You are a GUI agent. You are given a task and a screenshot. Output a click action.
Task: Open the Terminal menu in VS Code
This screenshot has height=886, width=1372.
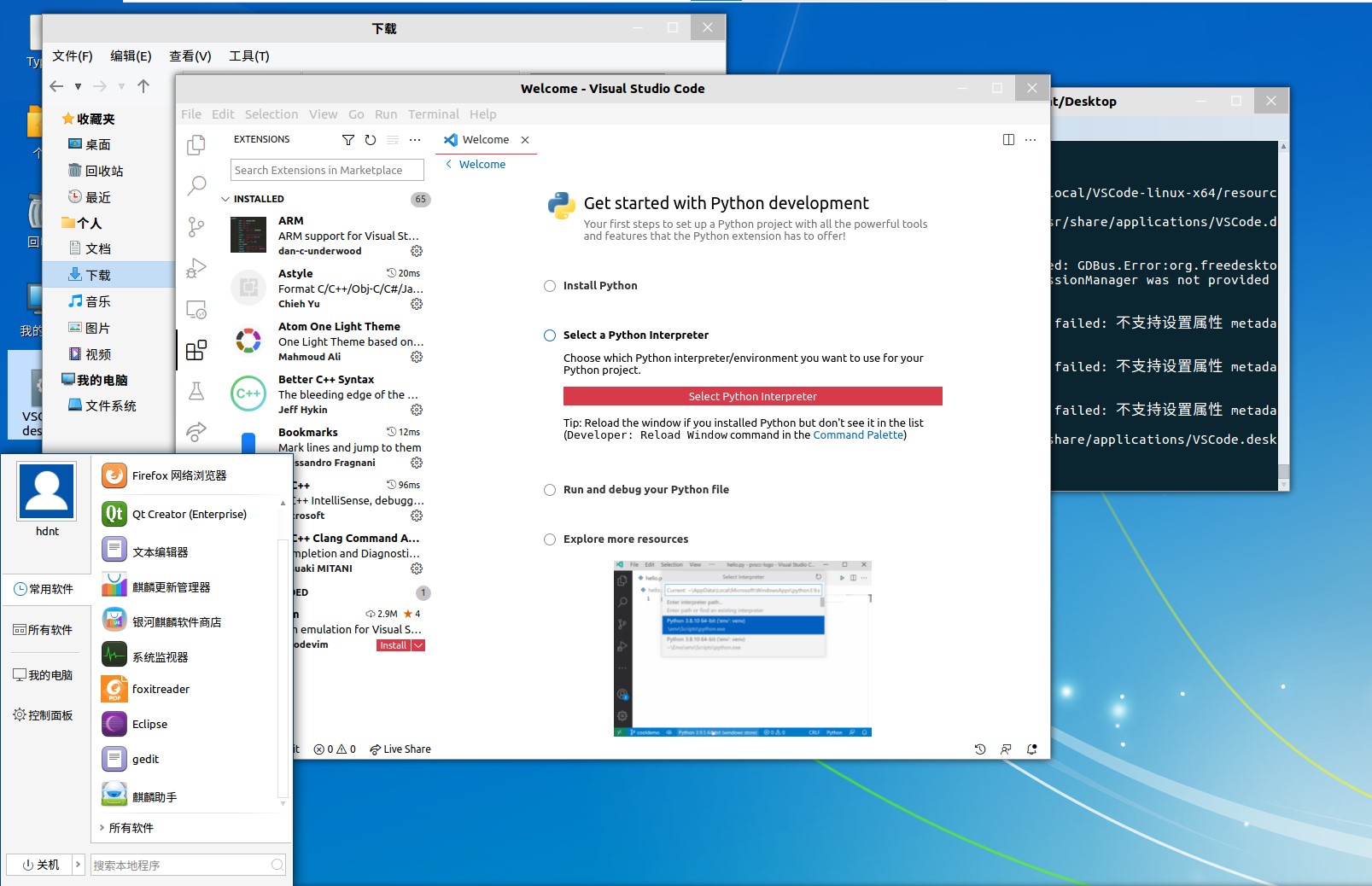(433, 114)
